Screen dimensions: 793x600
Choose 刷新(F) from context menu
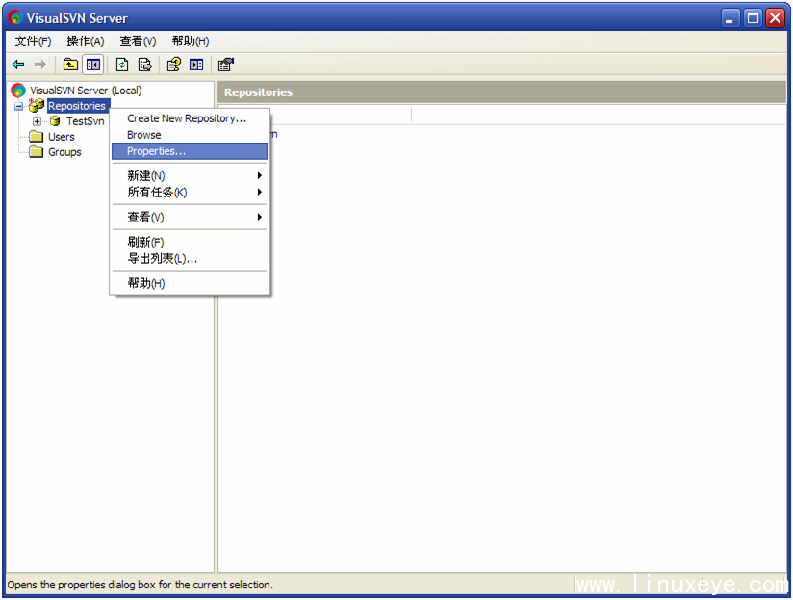coord(190,242)
